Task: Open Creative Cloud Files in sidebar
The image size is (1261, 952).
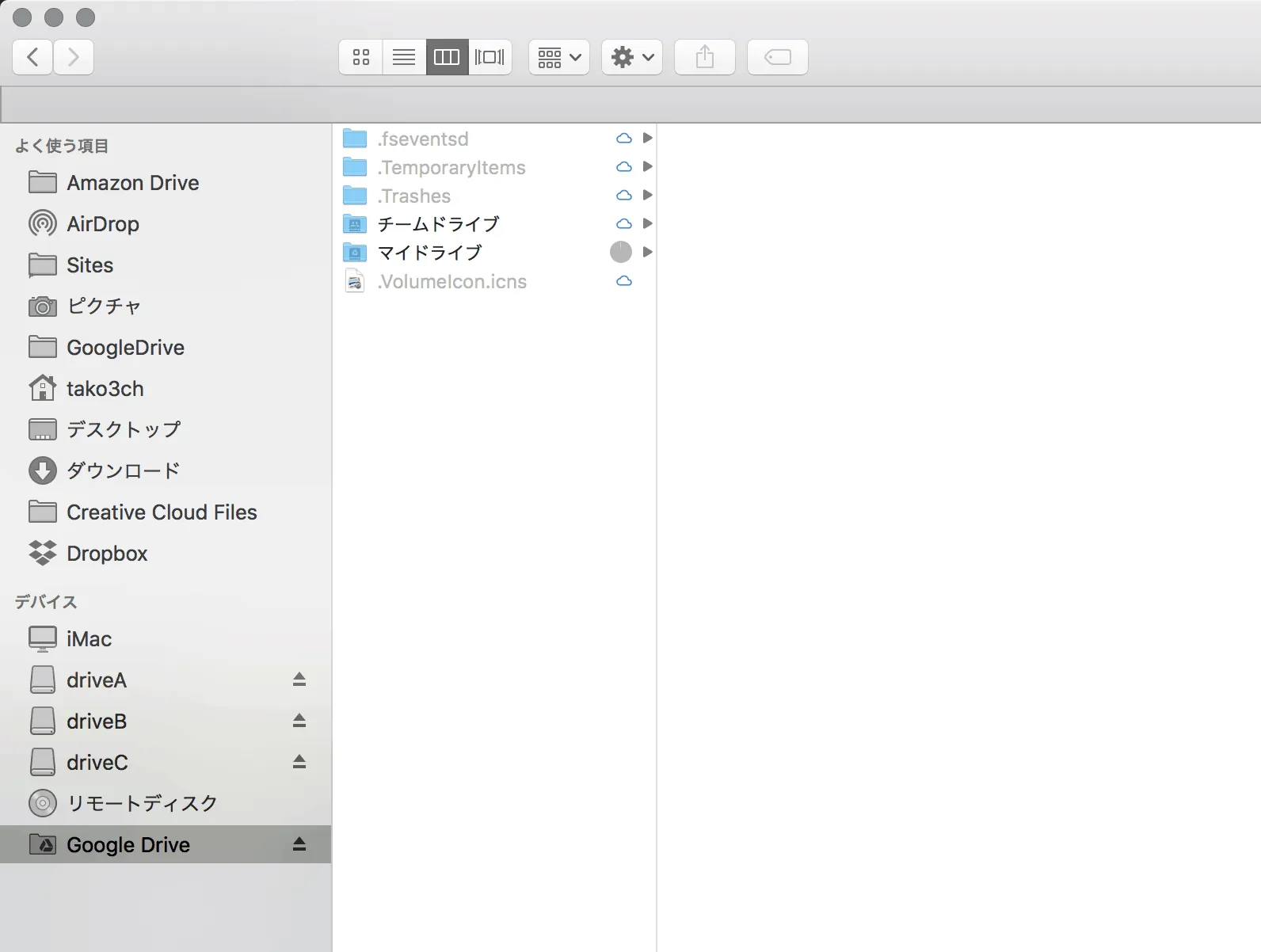Action: click(162, 512)
